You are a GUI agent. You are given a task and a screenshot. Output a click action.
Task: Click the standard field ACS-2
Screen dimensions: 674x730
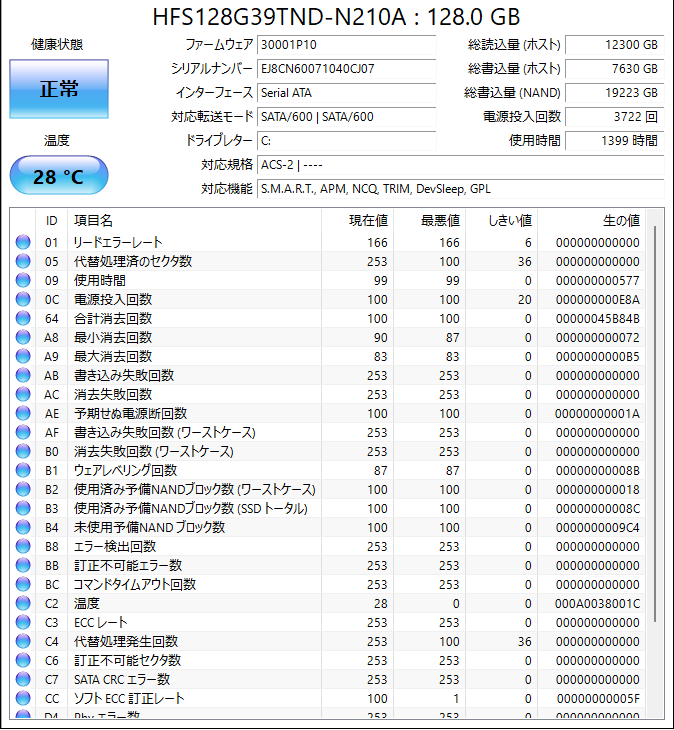coord(460,165)
